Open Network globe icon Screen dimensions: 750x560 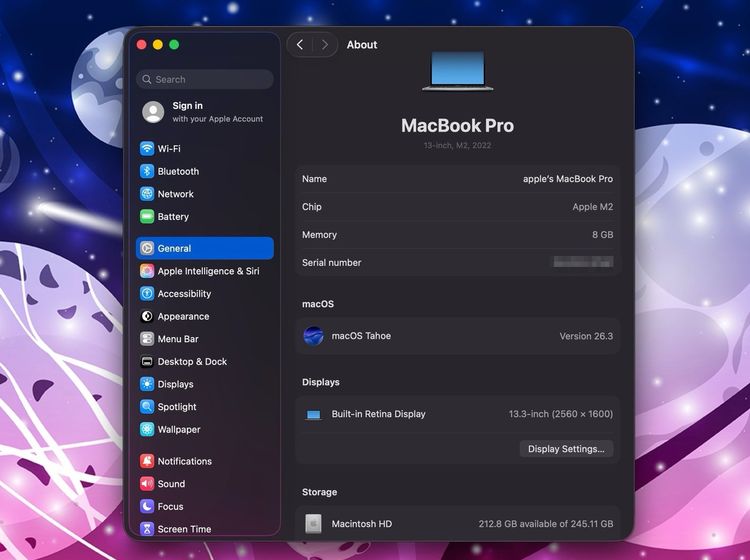coord(147,194)
